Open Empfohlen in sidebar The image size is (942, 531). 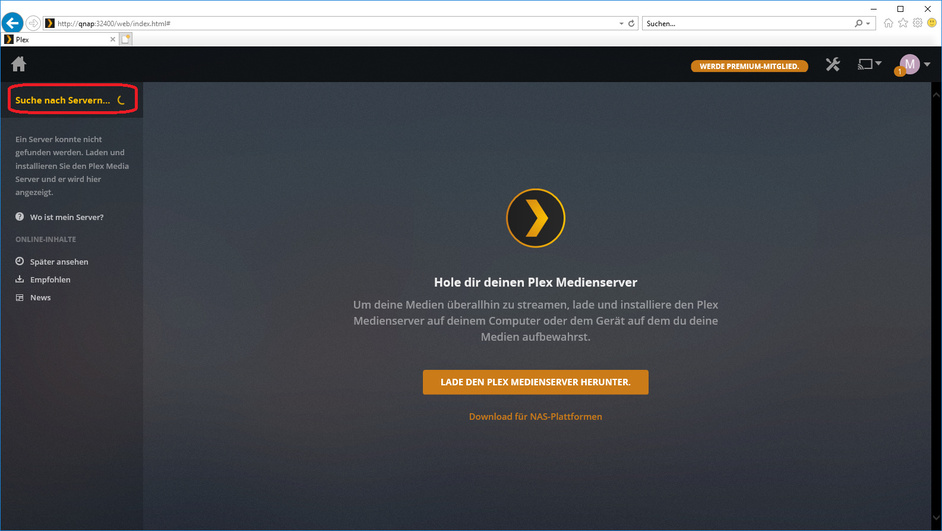click(50, 280)
